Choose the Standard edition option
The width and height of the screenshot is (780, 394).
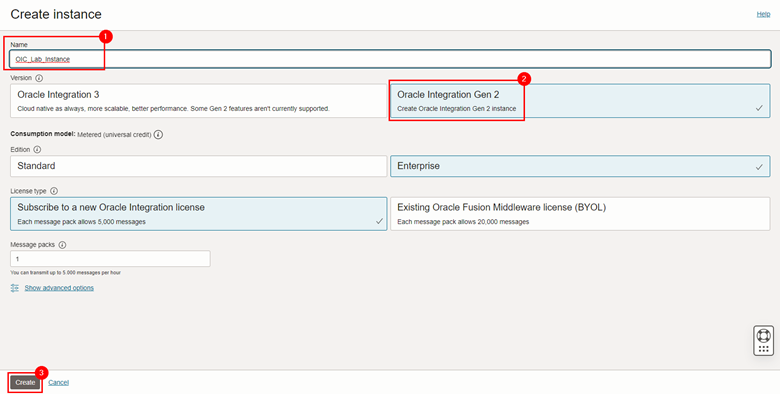198,166
